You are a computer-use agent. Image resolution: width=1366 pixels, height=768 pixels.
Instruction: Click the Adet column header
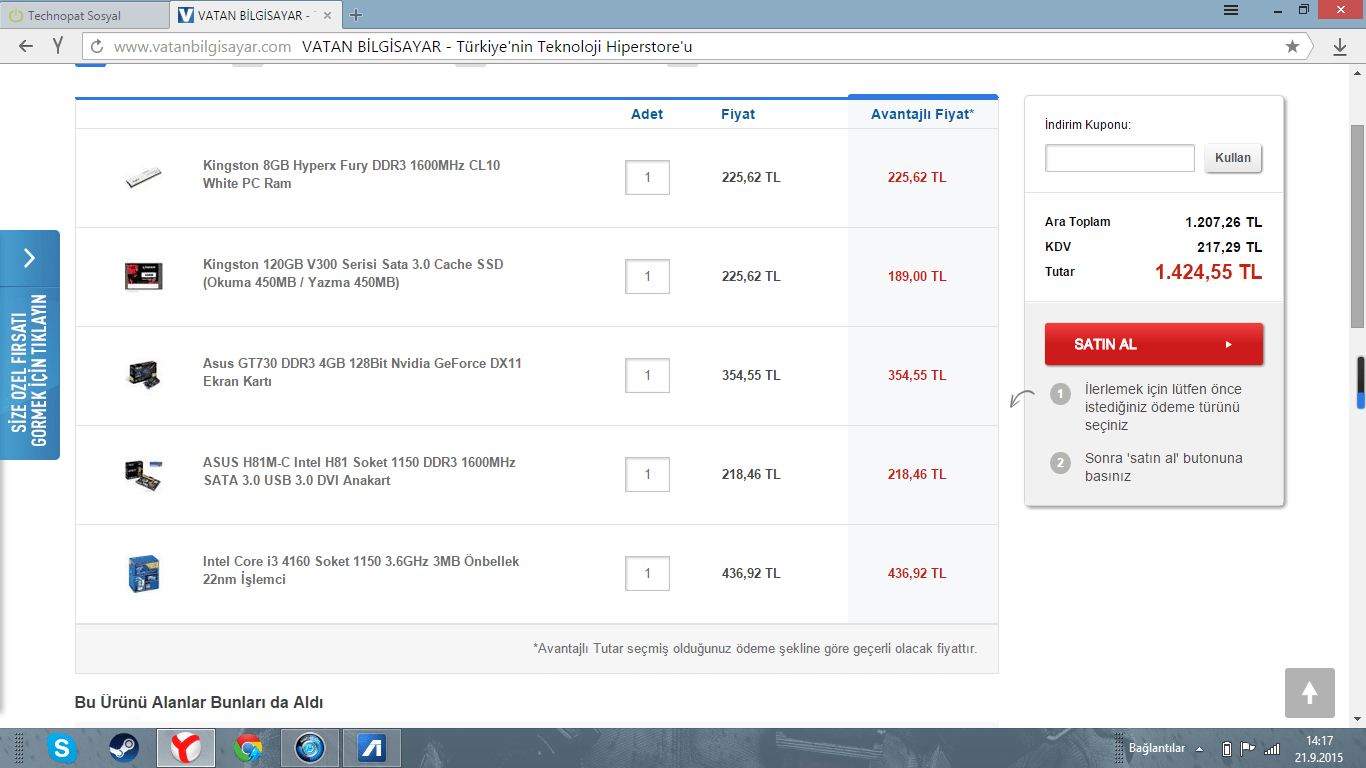coord(647,114)
